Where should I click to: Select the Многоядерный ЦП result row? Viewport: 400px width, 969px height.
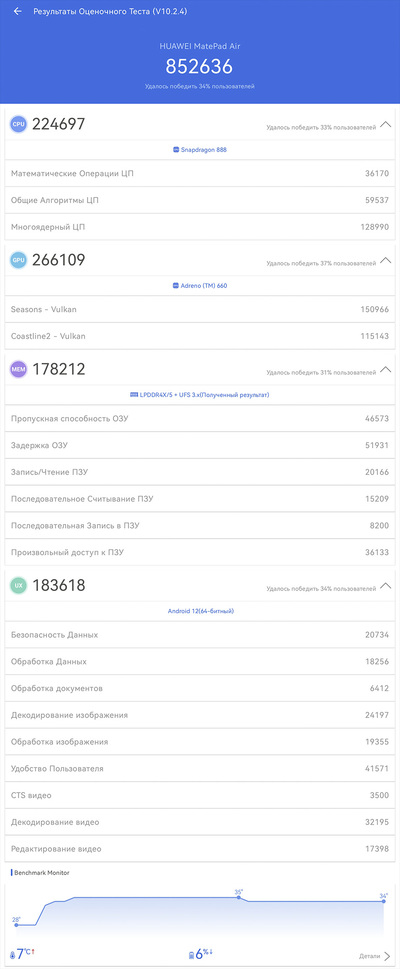point(200,227)
